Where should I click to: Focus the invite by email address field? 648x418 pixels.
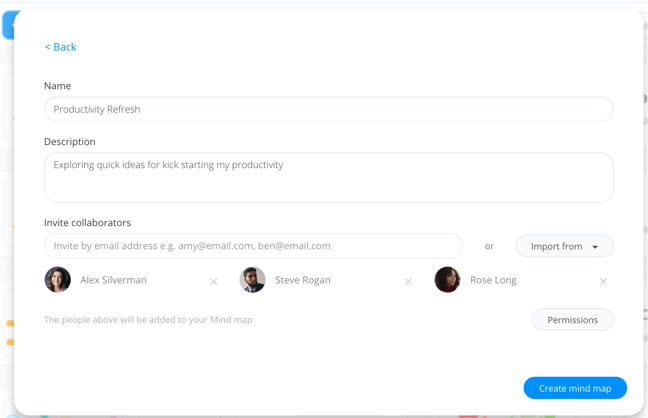[253, 246]
